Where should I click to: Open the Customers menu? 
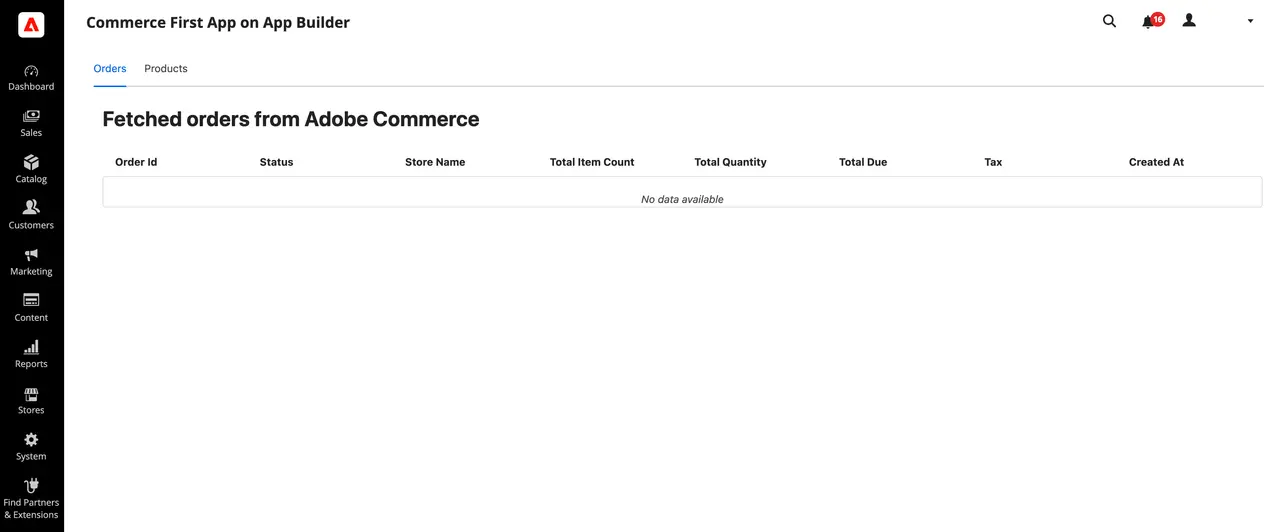[x=31, y=216]
